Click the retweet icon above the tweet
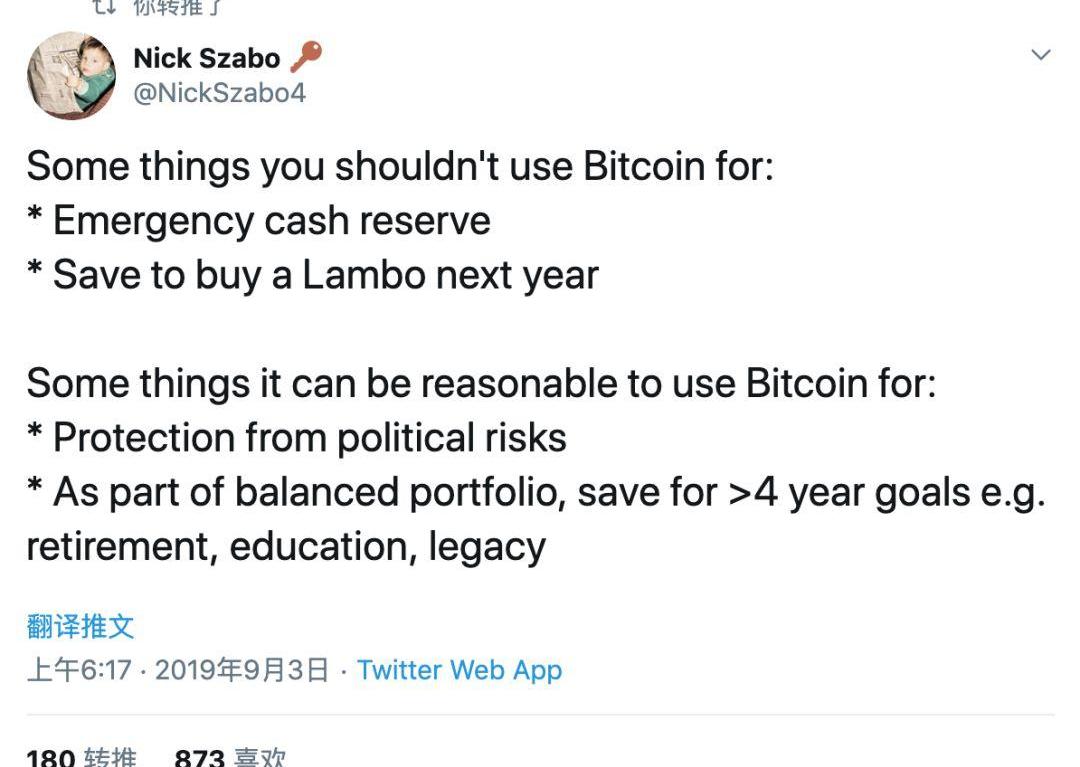This screenshot has width=1080, height=767. (x=103, y=7)
